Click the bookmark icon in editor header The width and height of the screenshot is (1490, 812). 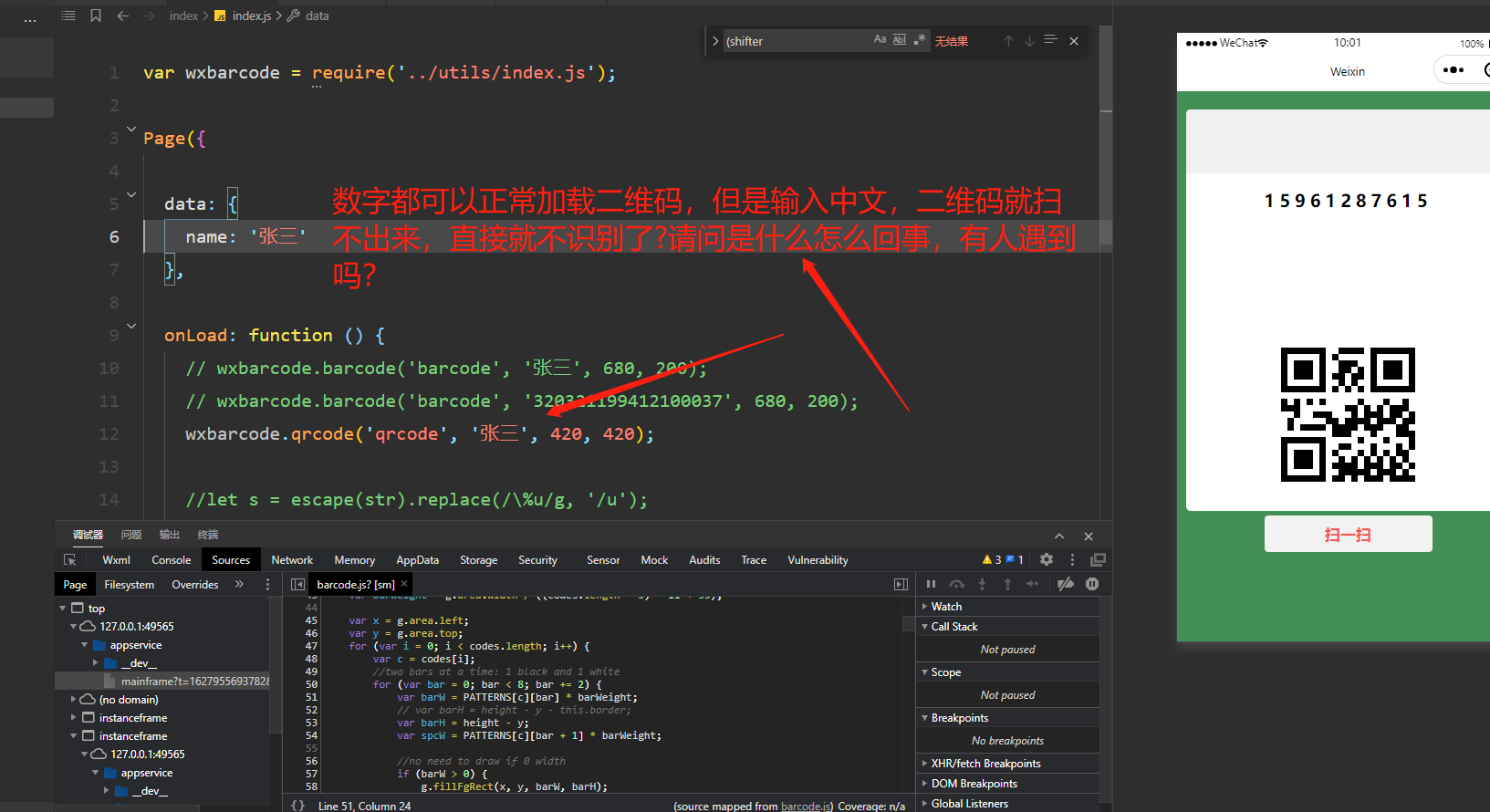(96, 16)
